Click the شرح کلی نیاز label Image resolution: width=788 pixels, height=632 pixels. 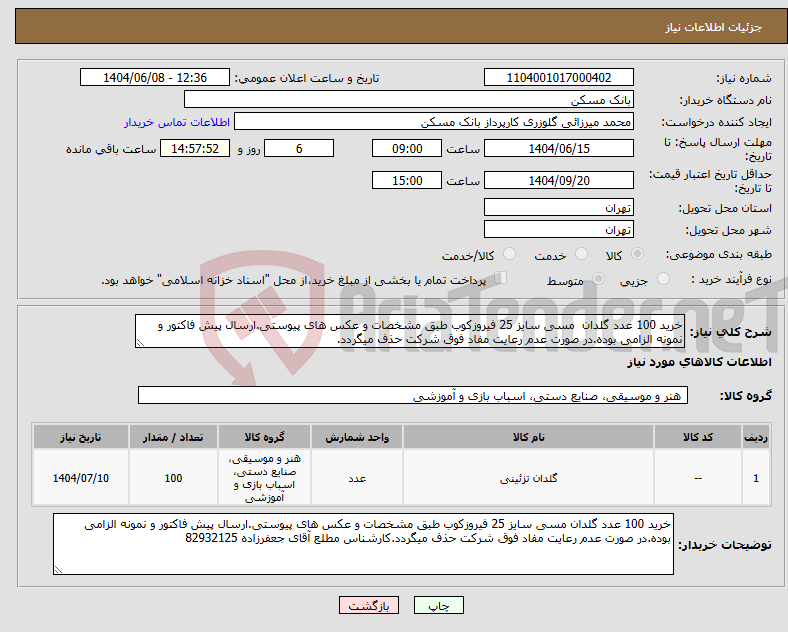tap(731, 332)
